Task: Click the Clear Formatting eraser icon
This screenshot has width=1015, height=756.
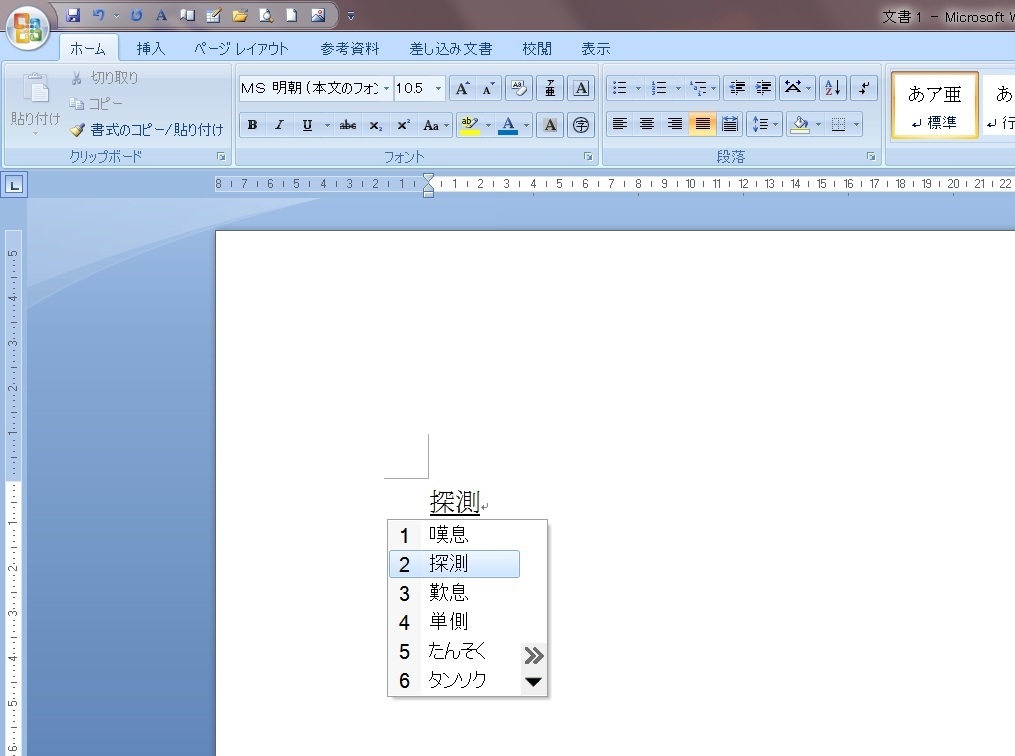Action: [518, 88]
